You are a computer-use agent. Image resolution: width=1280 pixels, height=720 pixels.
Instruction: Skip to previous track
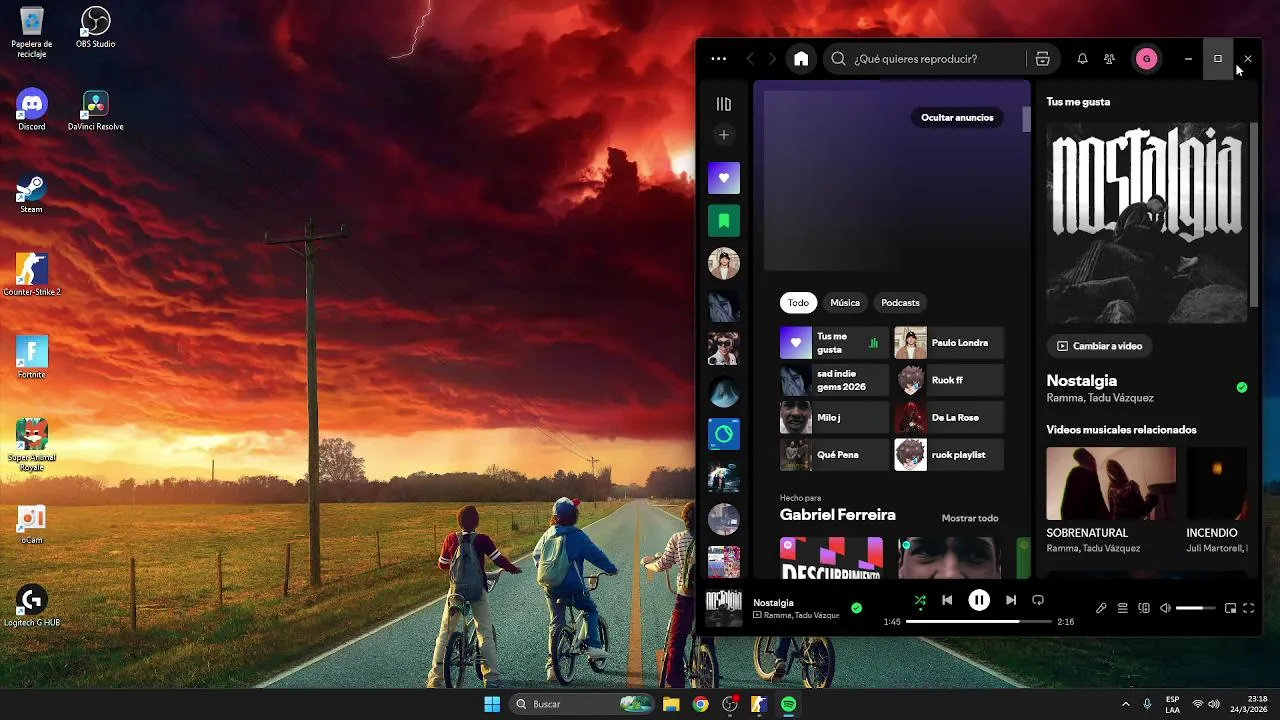(947, 600)
